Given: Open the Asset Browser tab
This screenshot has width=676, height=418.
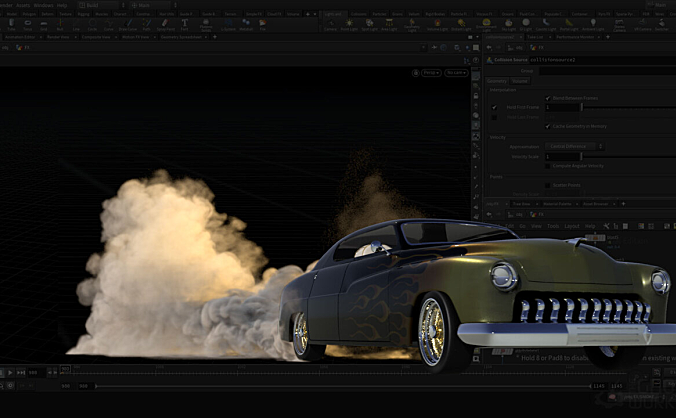Looking at the screenshot, I should [595, 204].
